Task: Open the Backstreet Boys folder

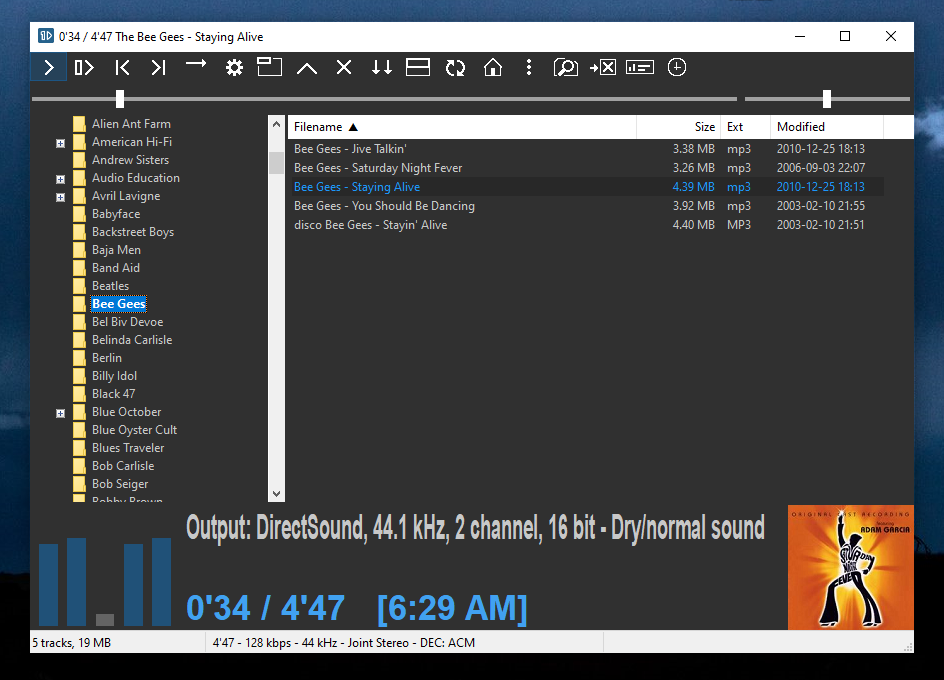Action: point(132,232)
